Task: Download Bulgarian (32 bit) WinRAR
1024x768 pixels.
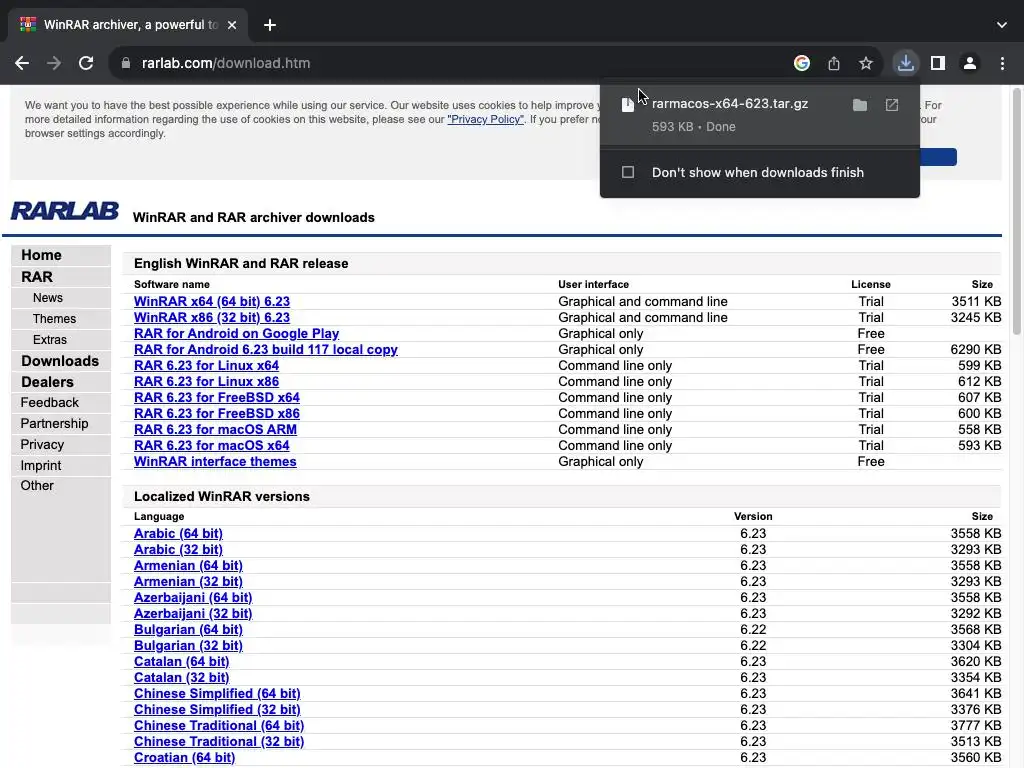Action: 188,646
